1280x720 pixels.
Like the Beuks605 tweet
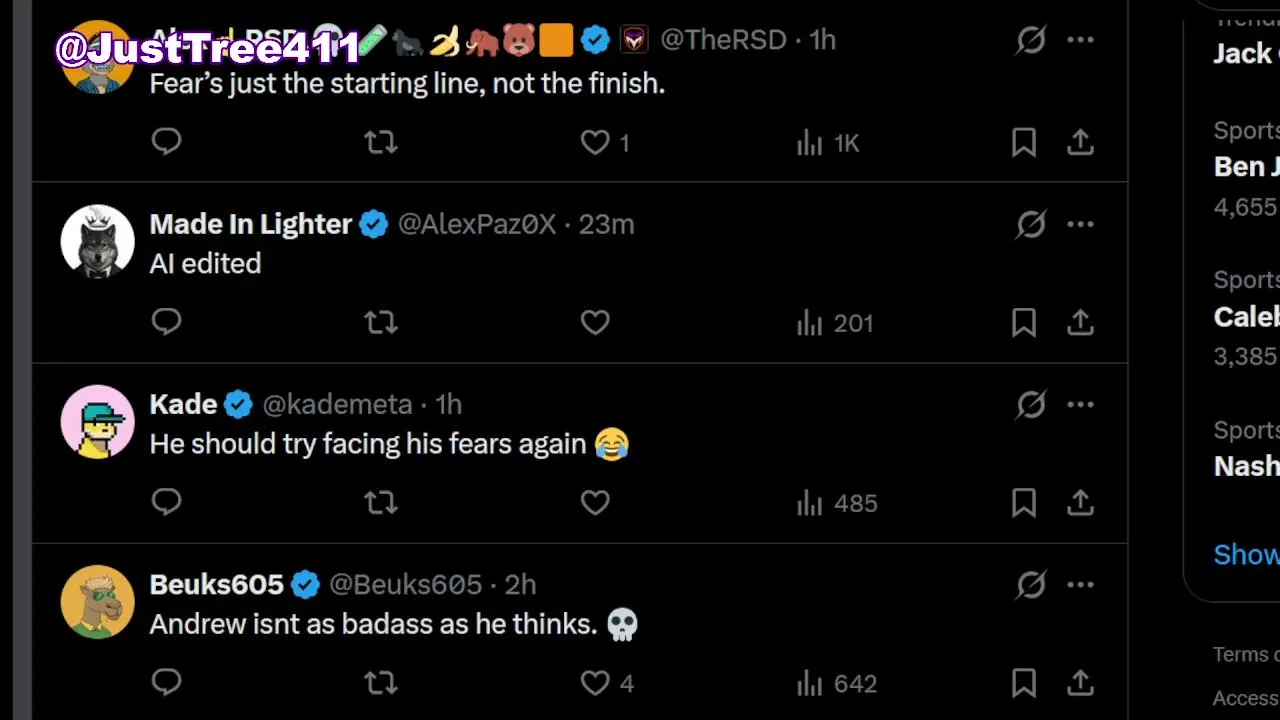596,683
